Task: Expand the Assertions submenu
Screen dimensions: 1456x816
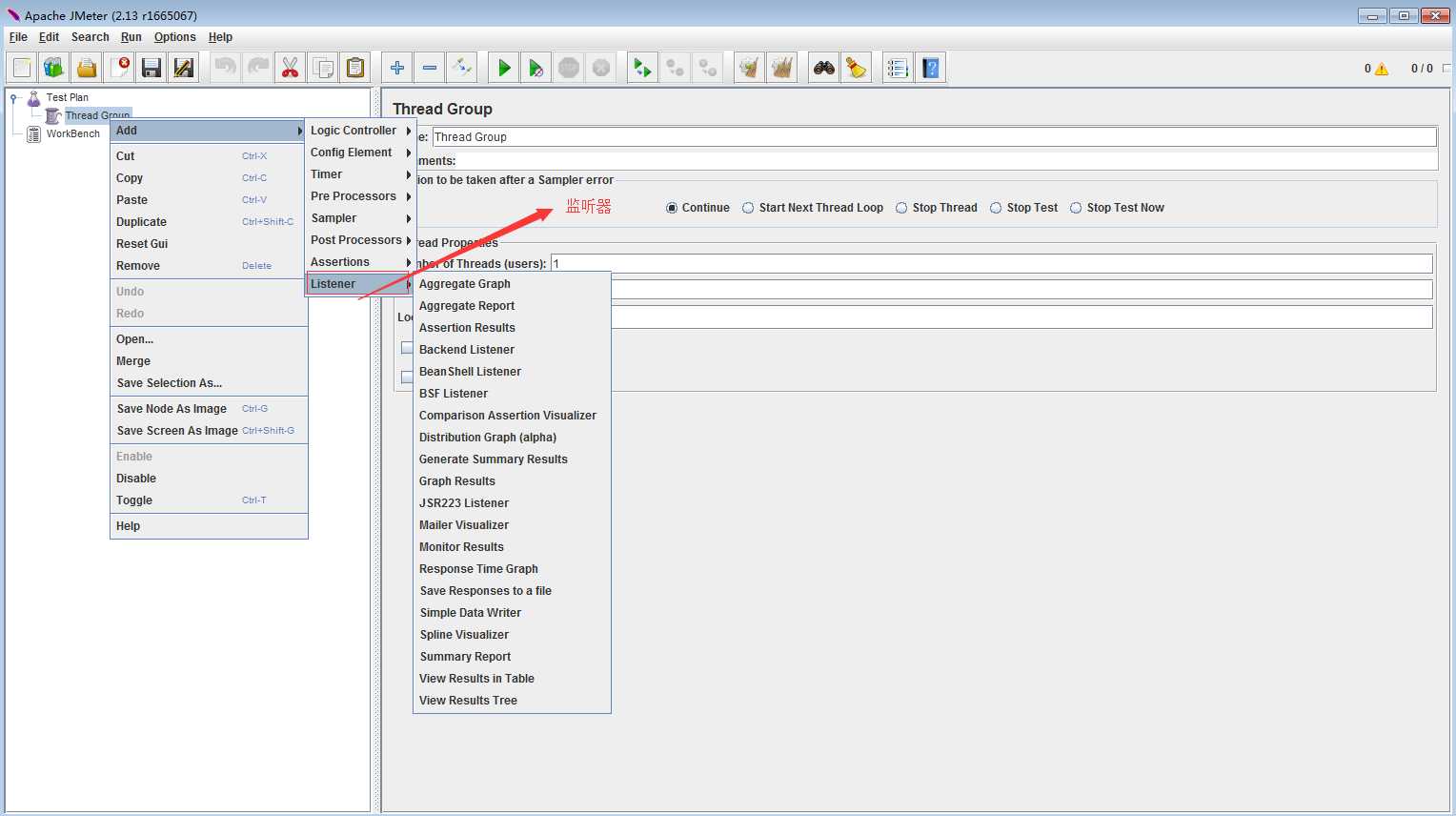Action: (x=360, y=262)
